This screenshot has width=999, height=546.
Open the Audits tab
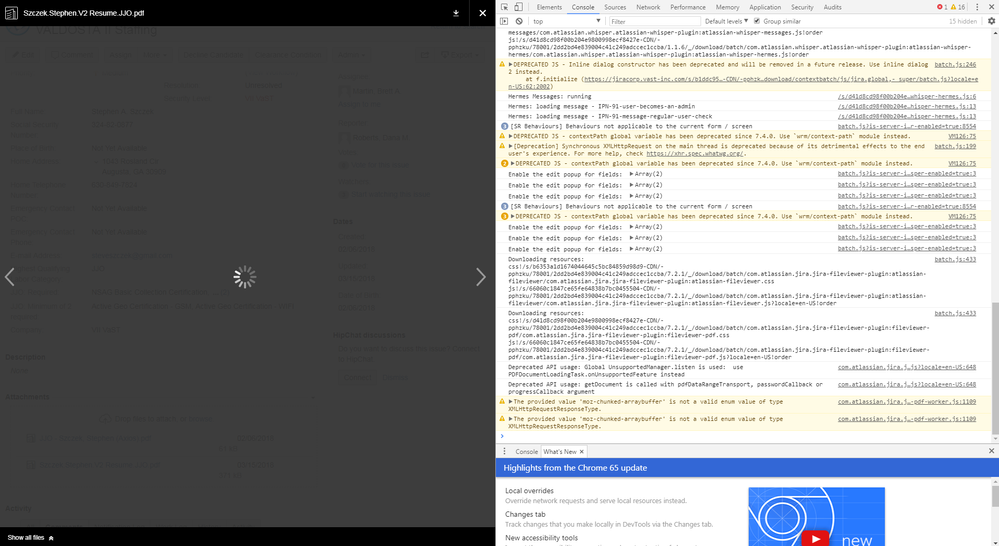(833, 7)
